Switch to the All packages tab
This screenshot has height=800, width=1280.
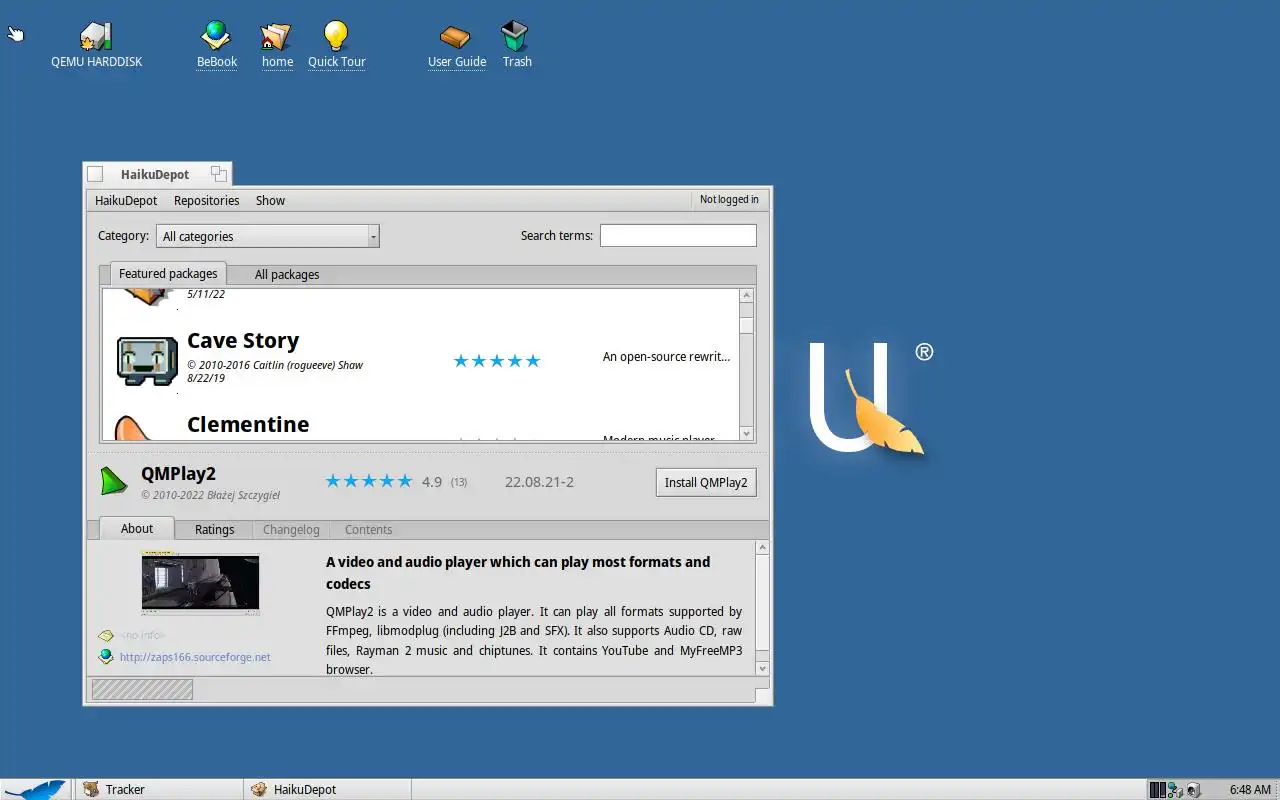(x=287, y=274)
